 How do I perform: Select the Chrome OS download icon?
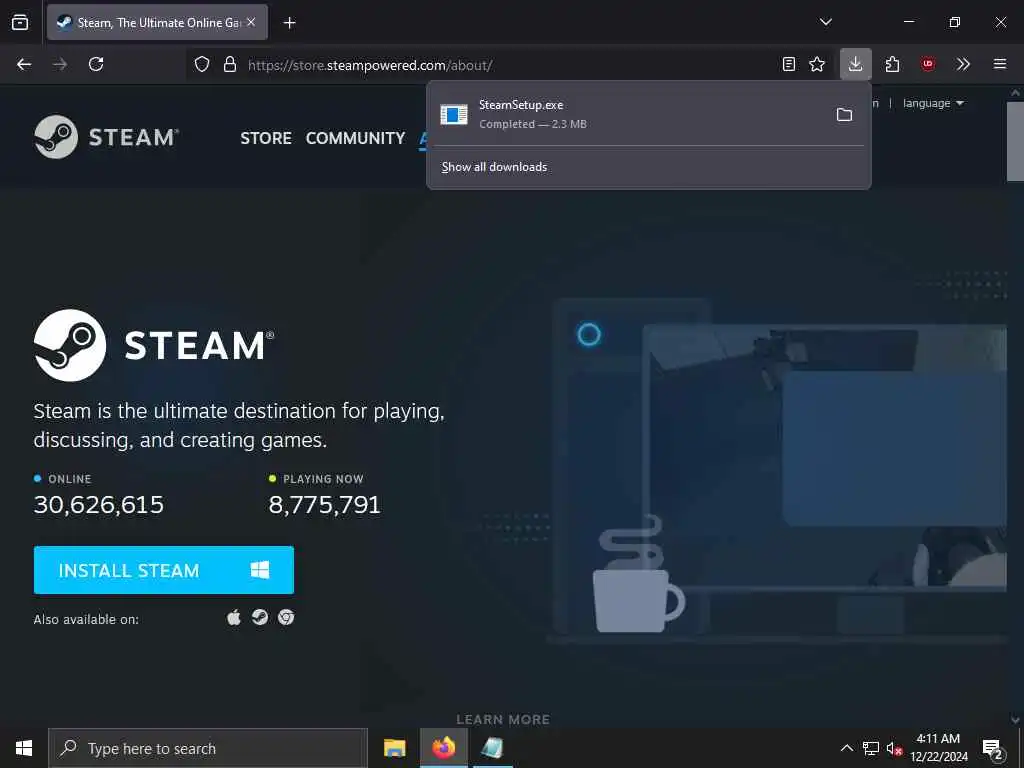pyautogui.click(x=286, y=617)
